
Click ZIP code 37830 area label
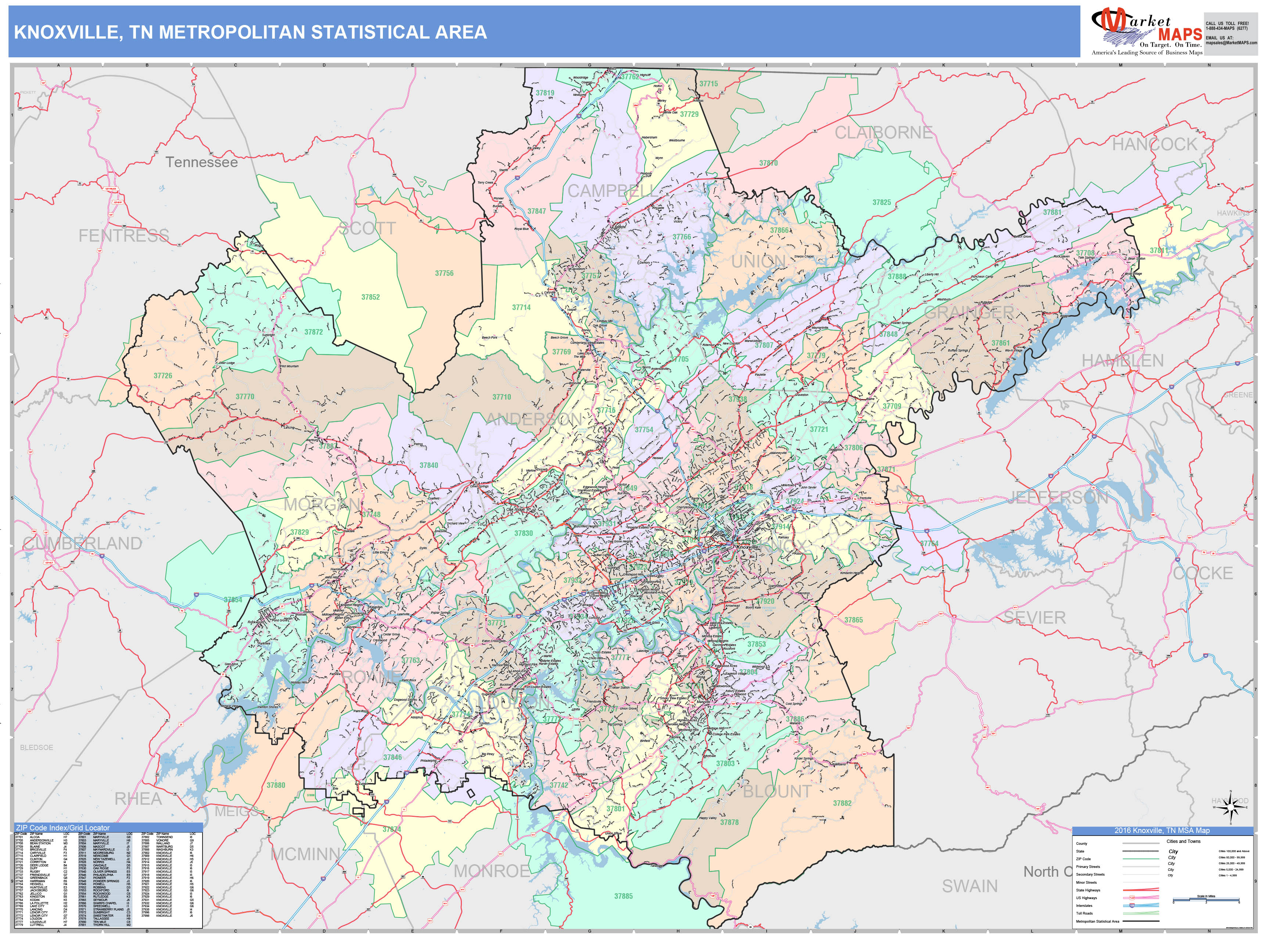tap(523, 533)
